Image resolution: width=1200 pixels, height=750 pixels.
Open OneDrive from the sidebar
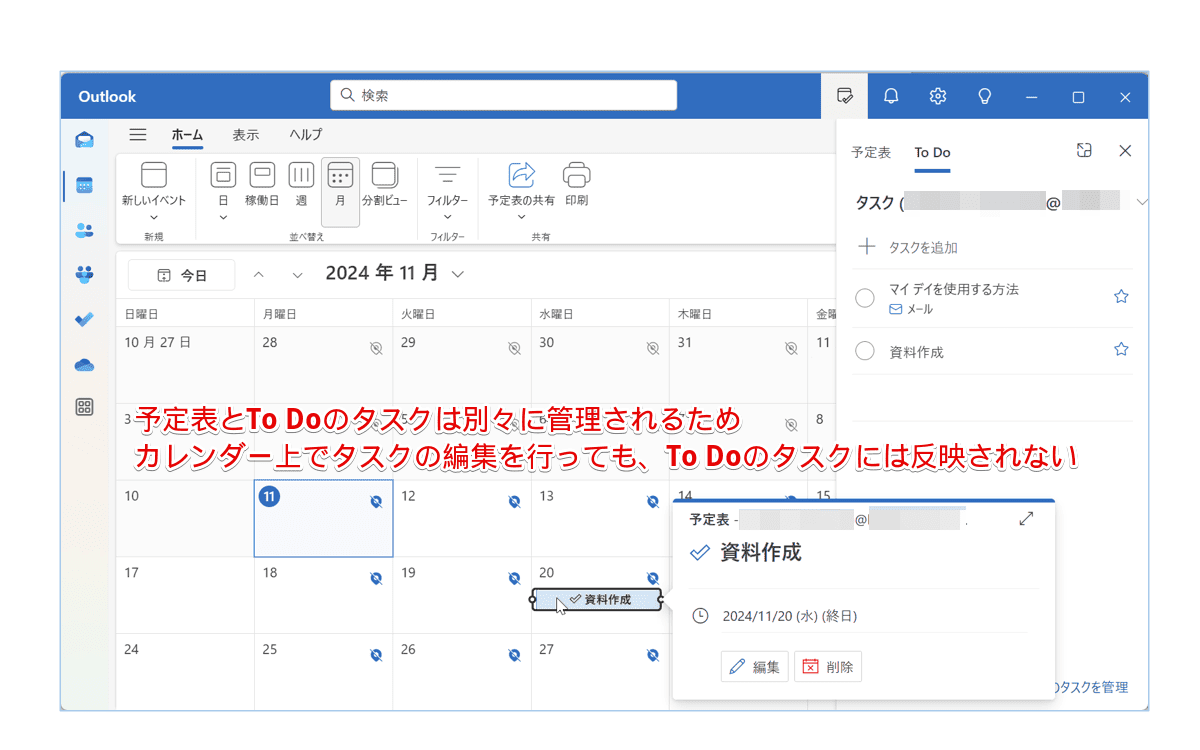[85, 364]
